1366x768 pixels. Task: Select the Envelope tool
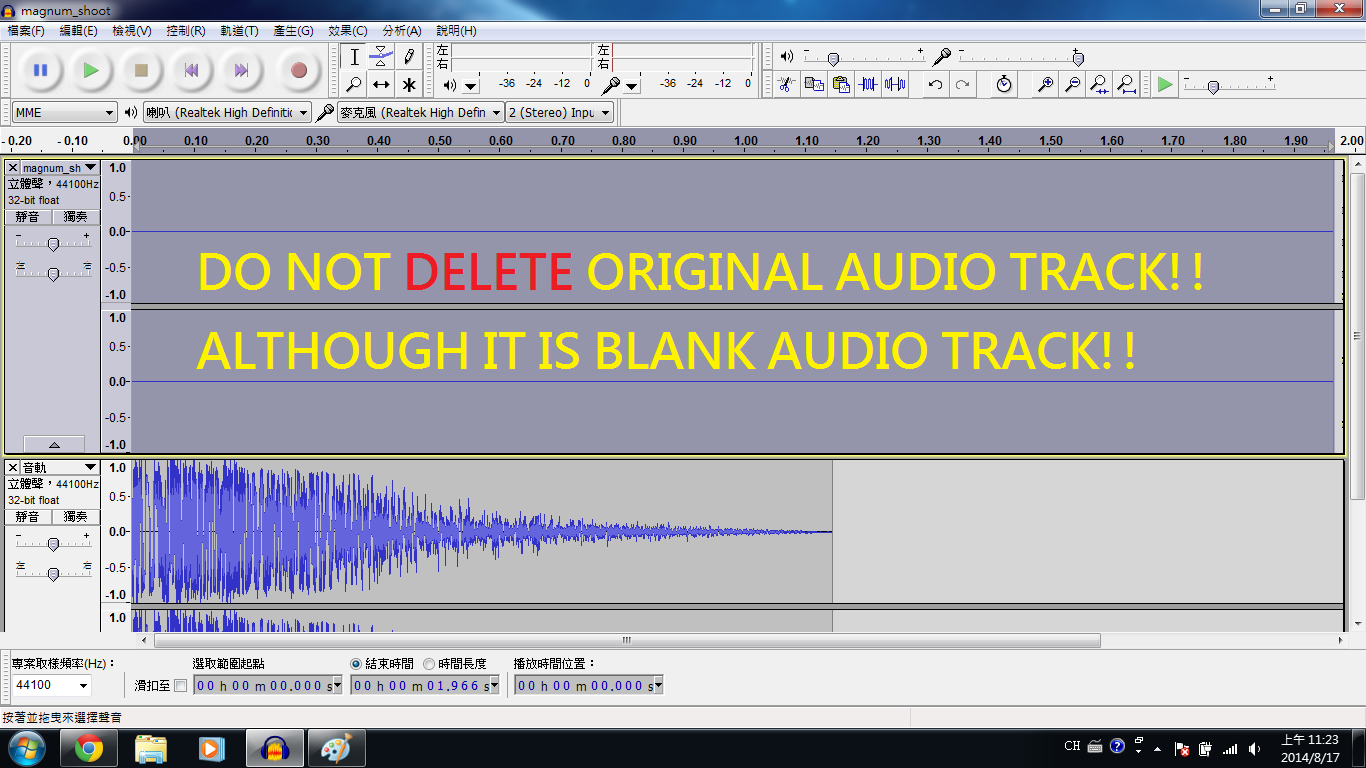[381, 57]
